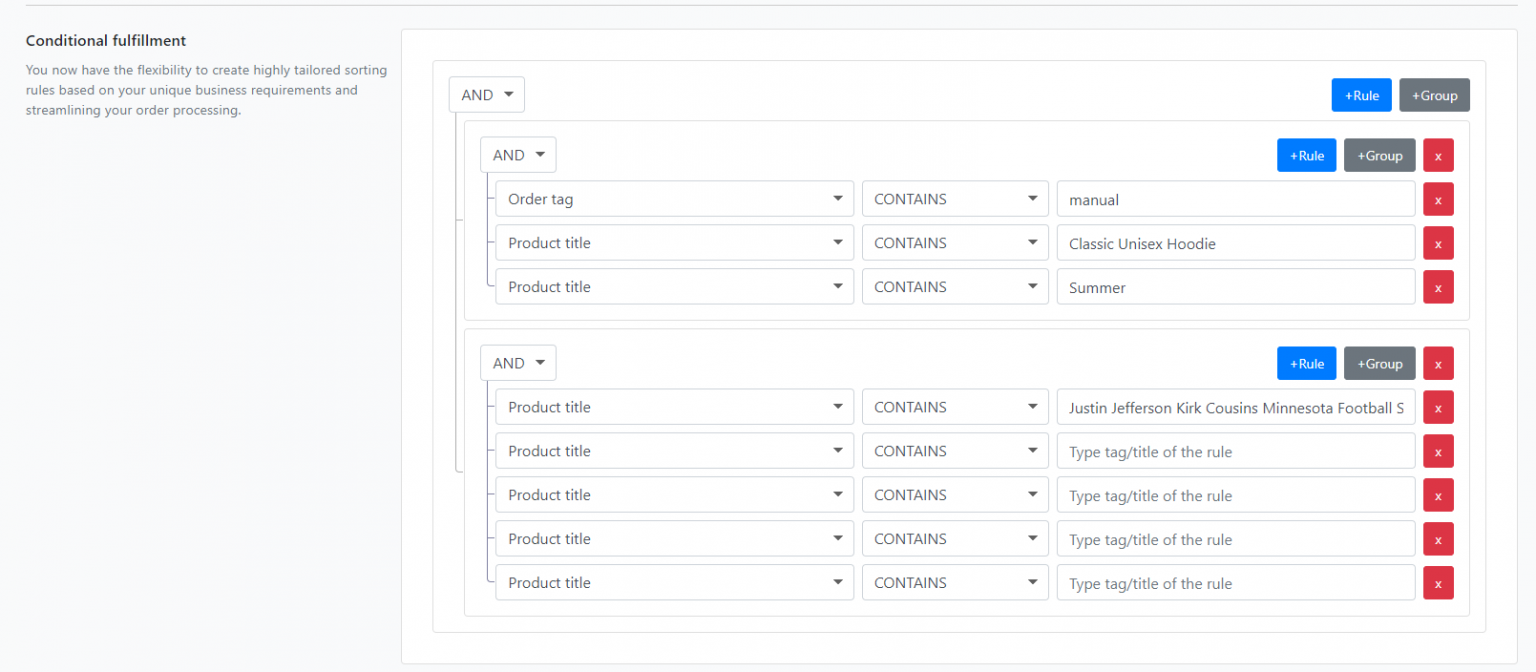This screenshot has height=672, width=1536.
Task: Remove the last empty Product title rule
Action: click(1438, 583)
